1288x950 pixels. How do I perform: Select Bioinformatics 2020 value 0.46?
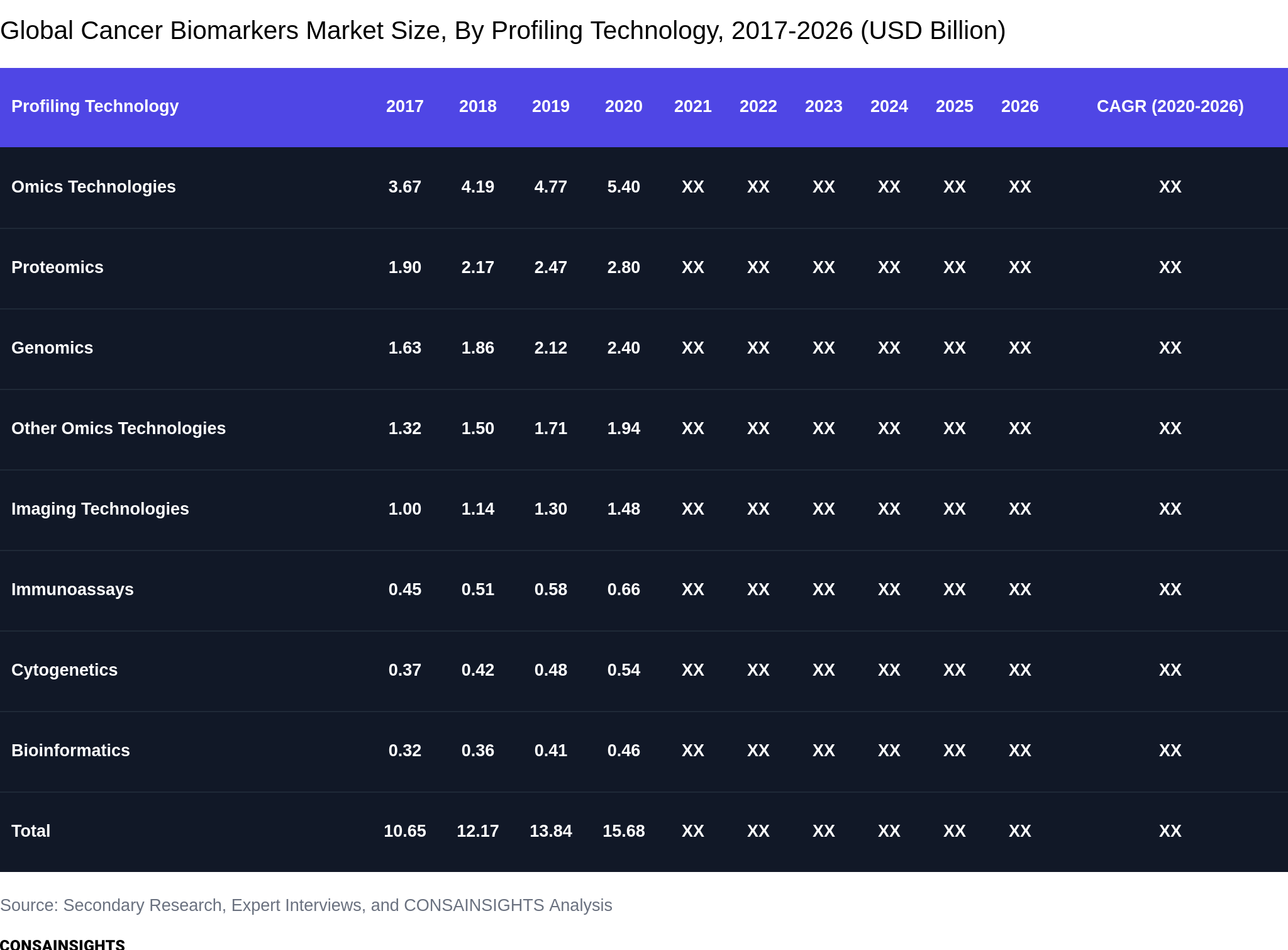pos(624,751)
